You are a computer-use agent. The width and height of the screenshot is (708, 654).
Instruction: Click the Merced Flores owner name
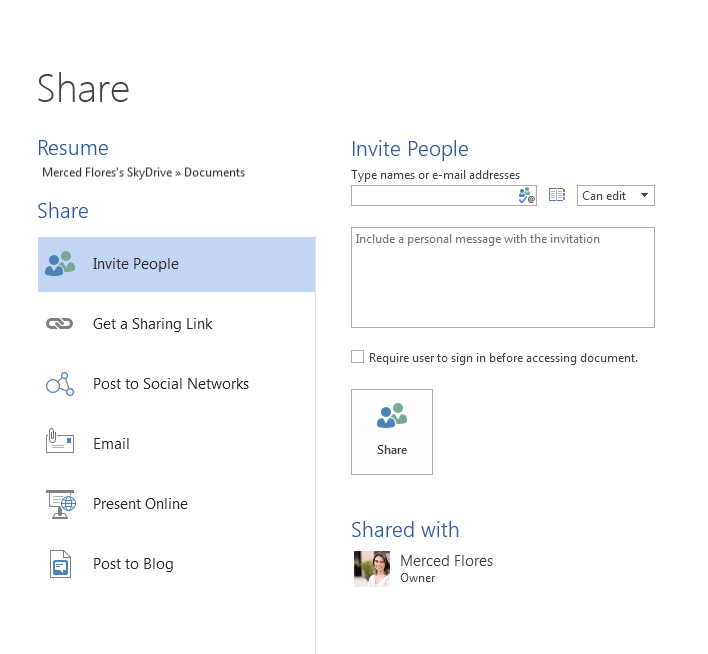click(446, 561)
